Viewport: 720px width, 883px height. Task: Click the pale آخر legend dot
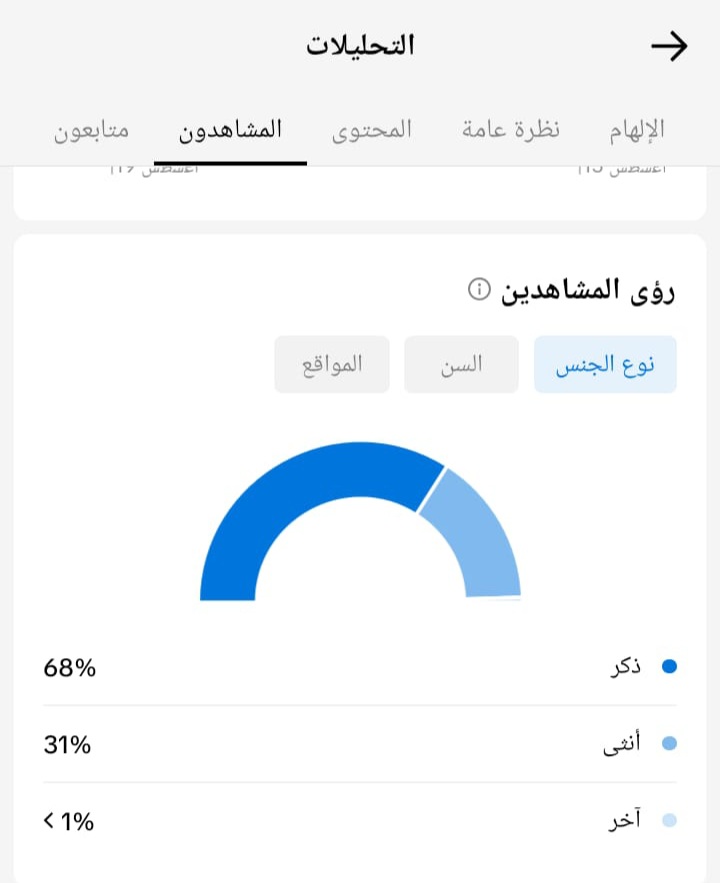(669, 820)
